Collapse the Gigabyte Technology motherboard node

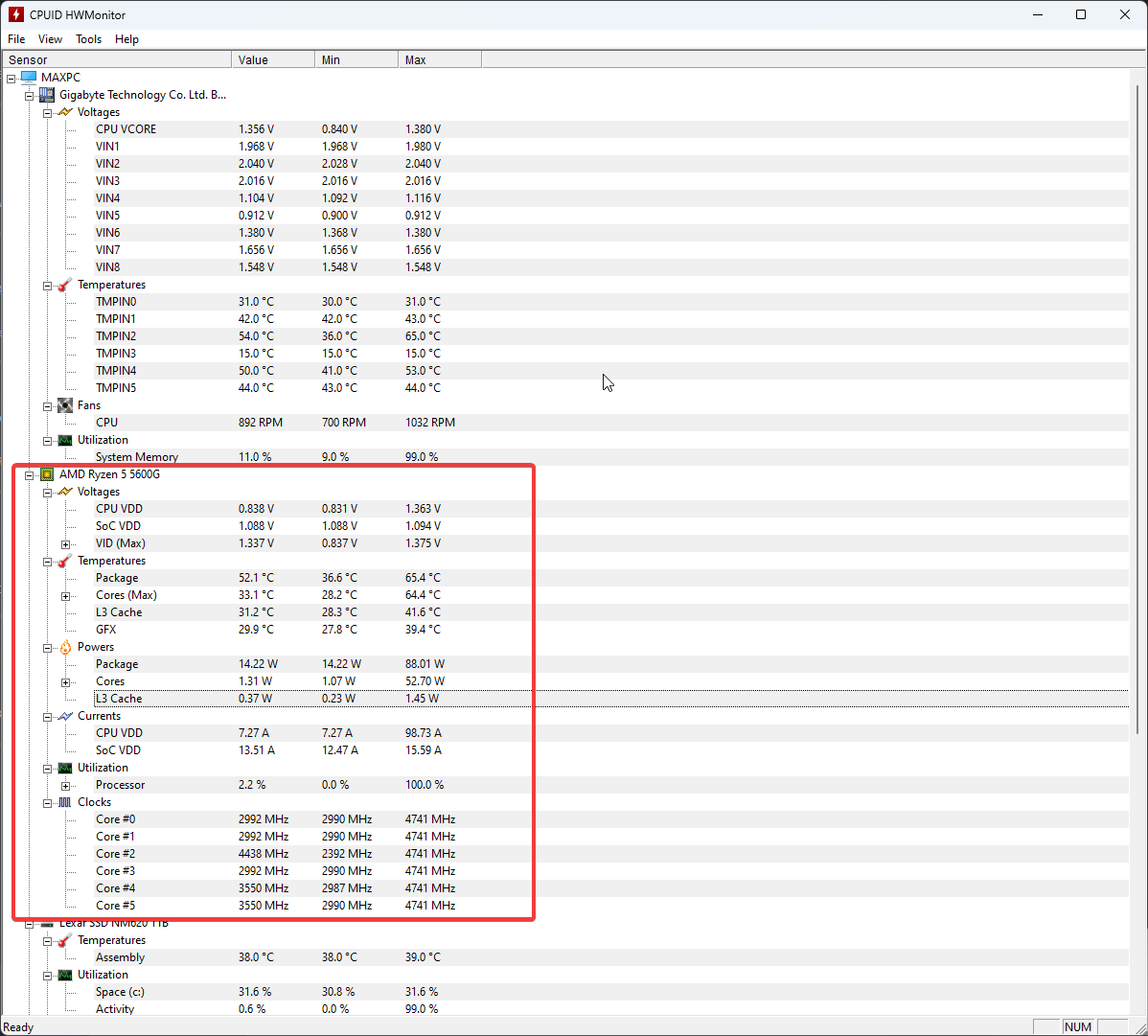pos(30,96)
